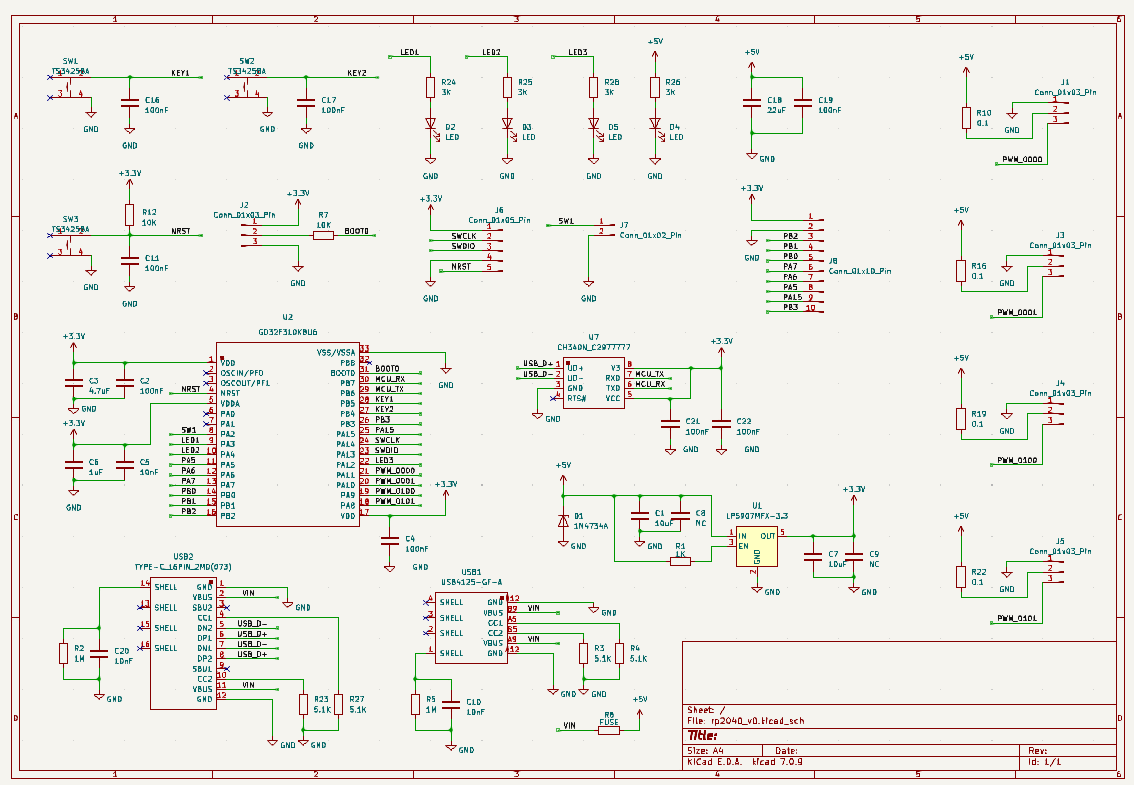
Task: Select the PWM_0000 net label
Action: tap(1022, 159)
